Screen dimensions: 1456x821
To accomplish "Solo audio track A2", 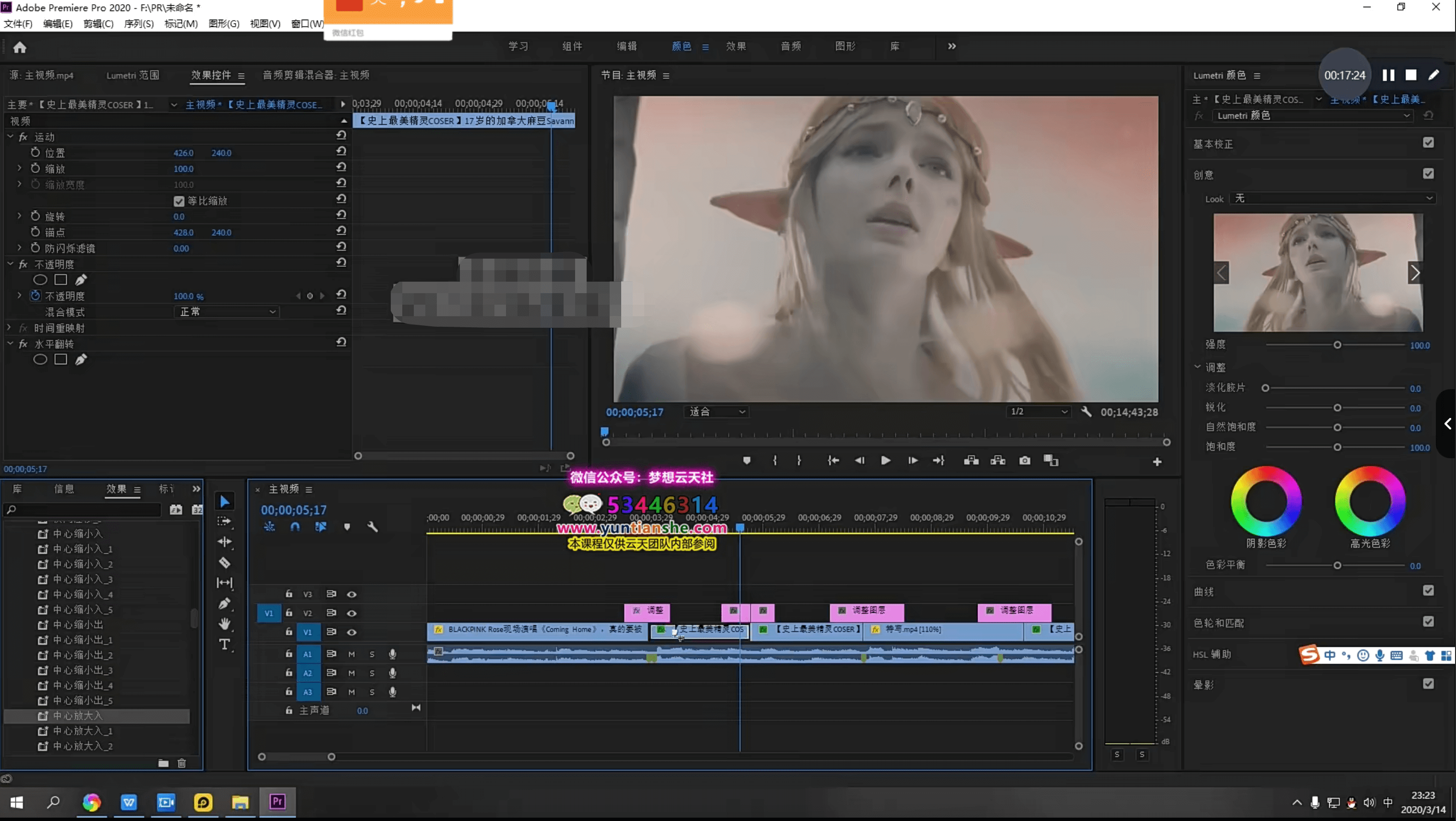I will point(372,673).
